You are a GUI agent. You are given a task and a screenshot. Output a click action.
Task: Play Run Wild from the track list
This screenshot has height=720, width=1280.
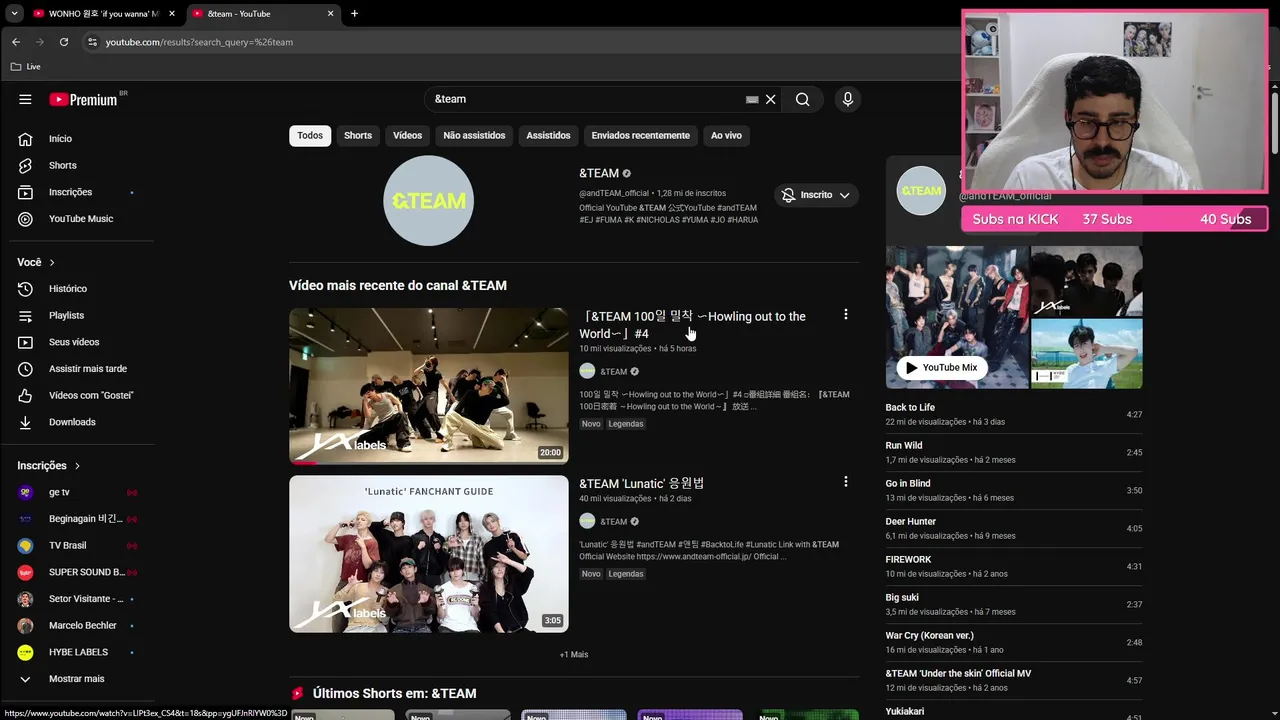(1013, 452)
